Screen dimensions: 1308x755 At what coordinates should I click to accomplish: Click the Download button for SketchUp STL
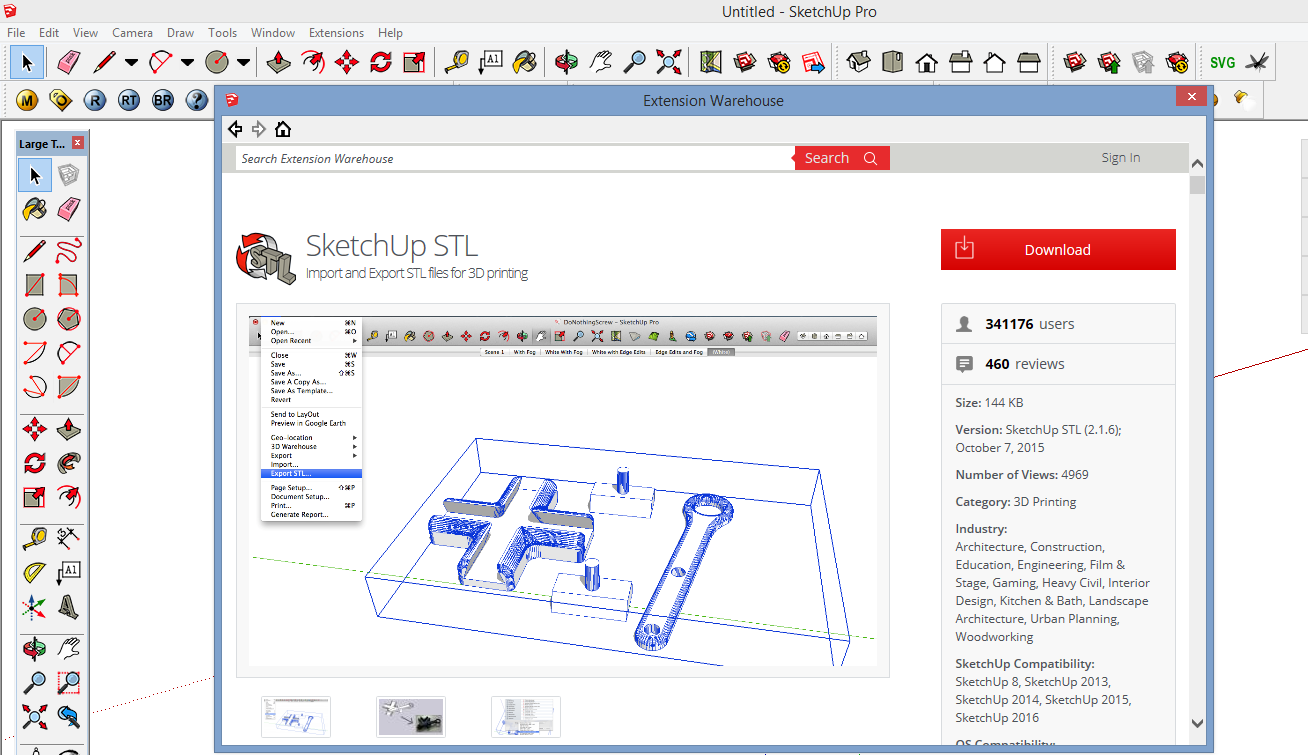pos(1057,249)
